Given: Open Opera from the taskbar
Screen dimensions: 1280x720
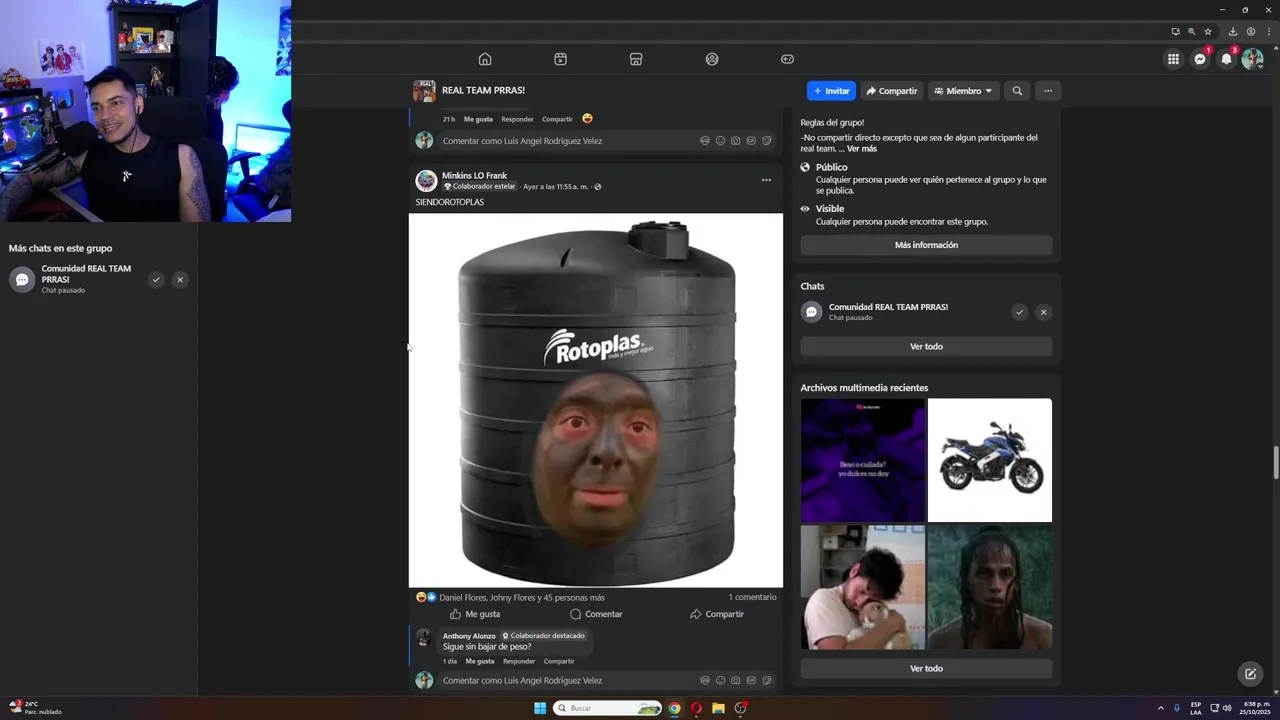Looking at the screenshot, I should (696, 708).
